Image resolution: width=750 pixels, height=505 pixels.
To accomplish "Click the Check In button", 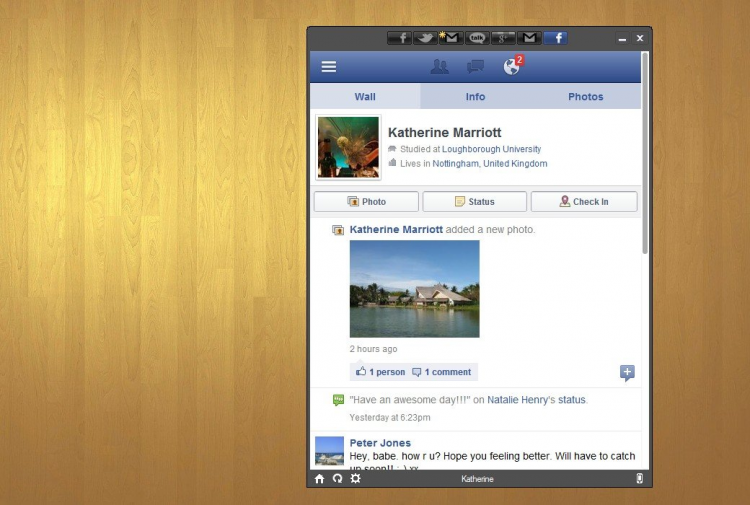I will (x=584, y=201).
